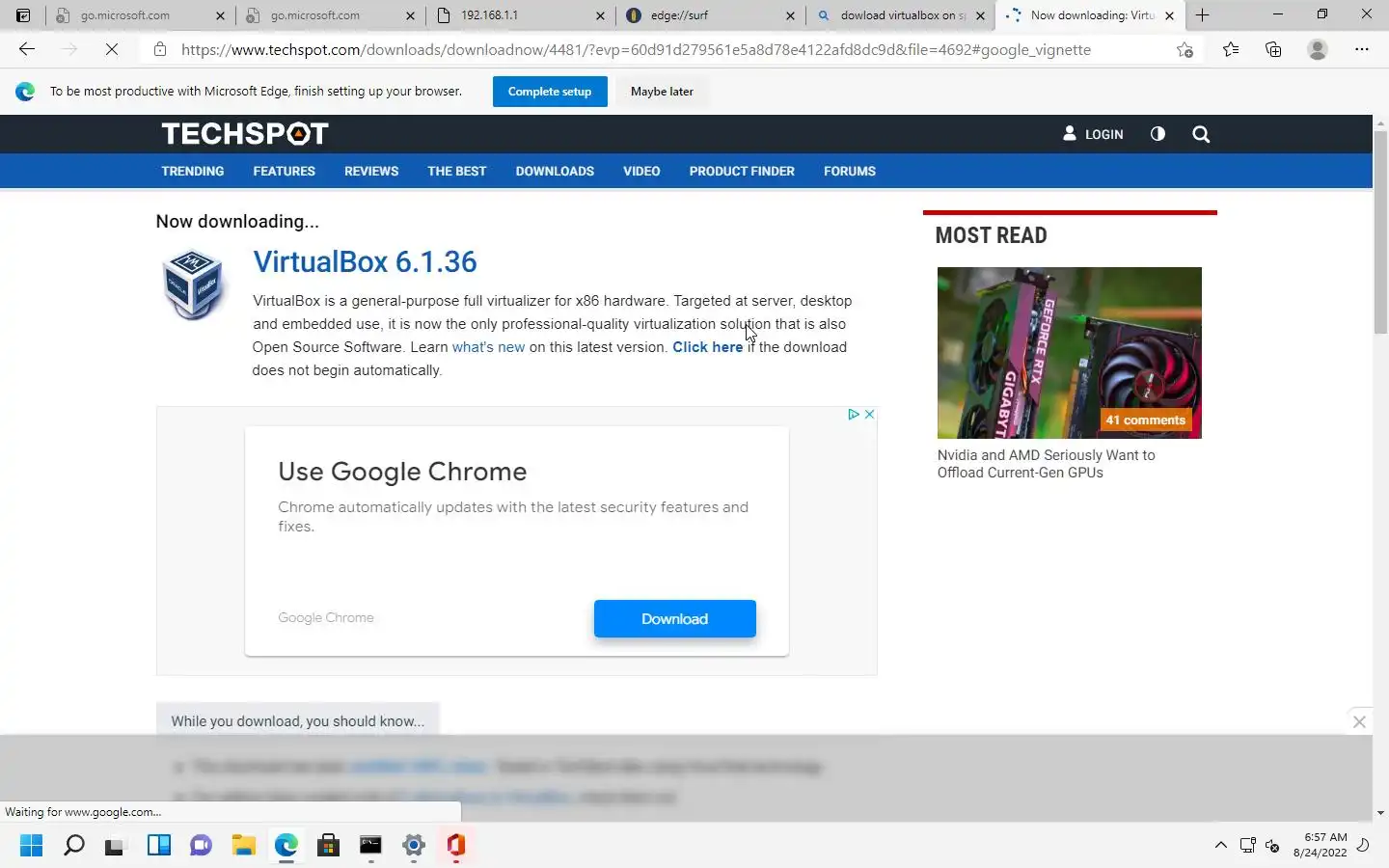Open THE BEST section
The height and width of the screenshot is (868, 1389).
[457, 171]
